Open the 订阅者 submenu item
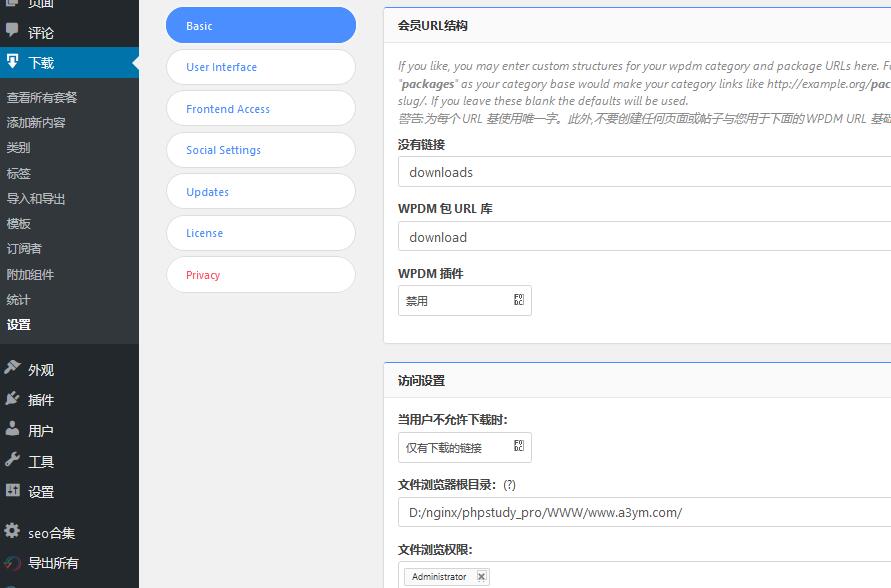Screen dimensions: 891x588 (24, 248)
